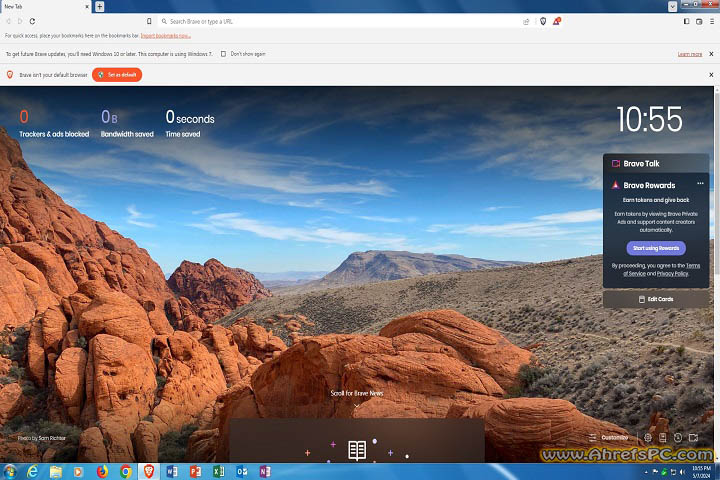Show hidden system tray icons
Viewport: 720px width, 480px height.
pos(646,472)
